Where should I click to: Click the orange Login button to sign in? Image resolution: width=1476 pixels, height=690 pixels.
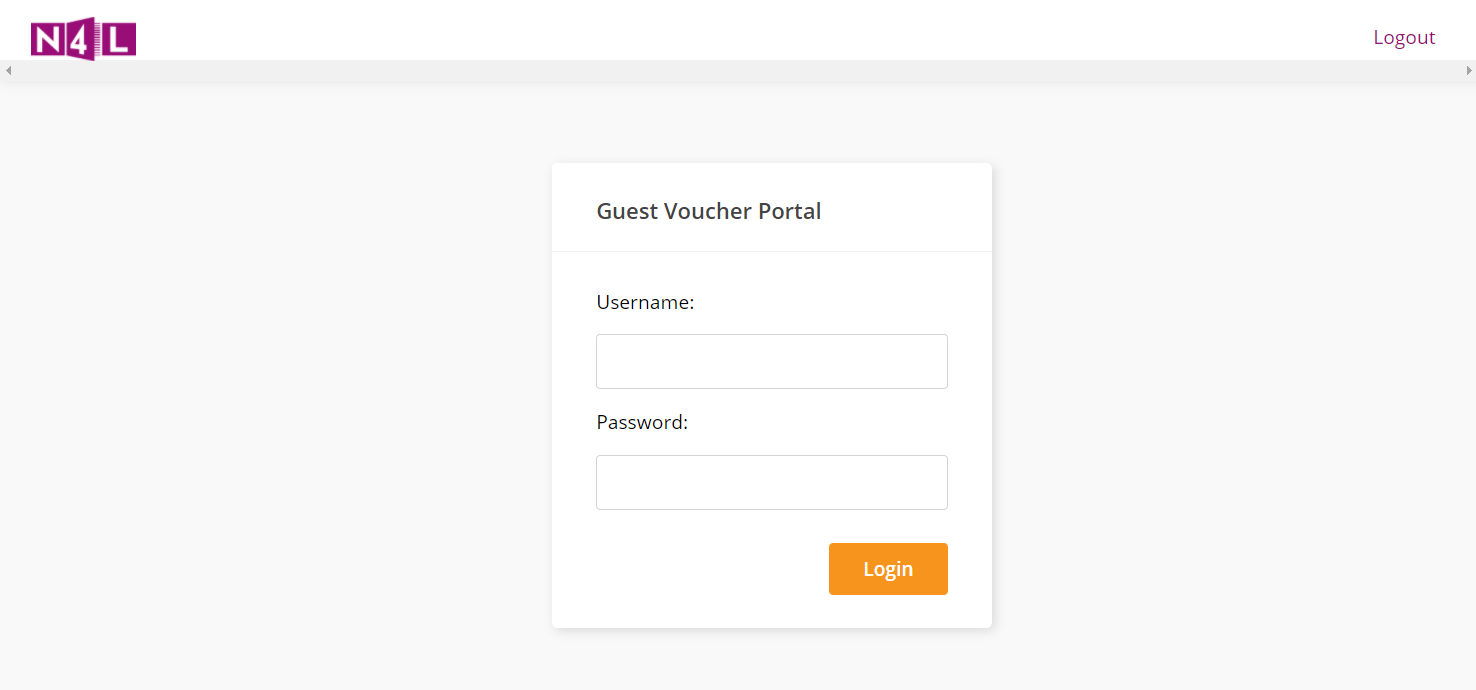(x=887, y=568)
